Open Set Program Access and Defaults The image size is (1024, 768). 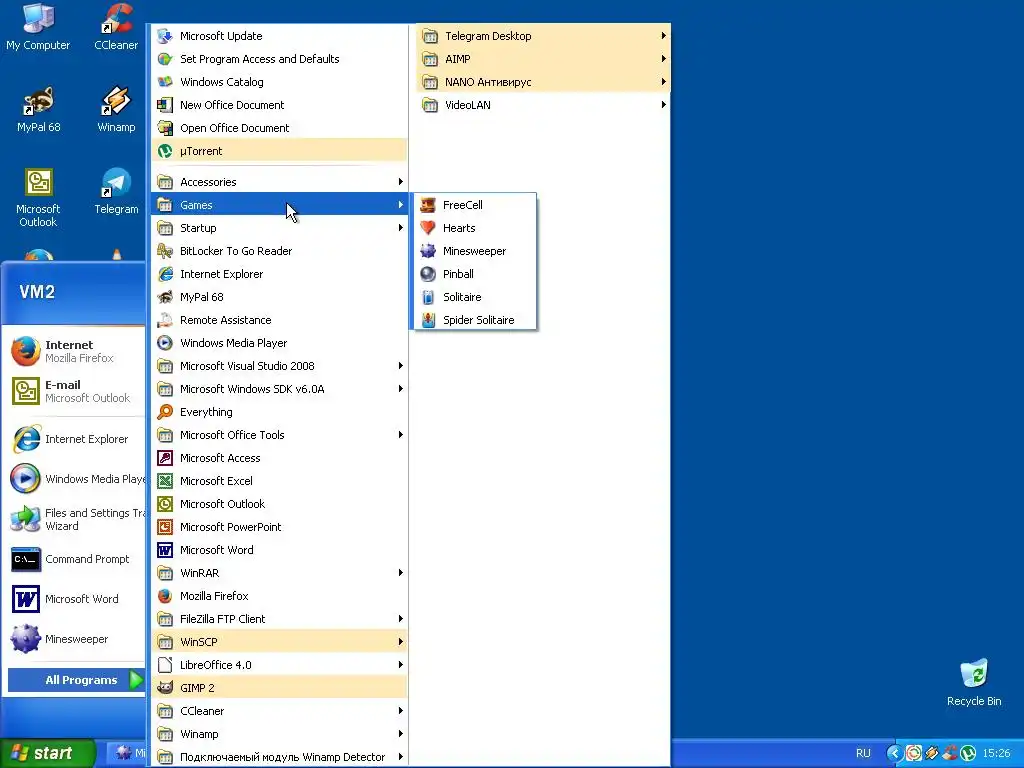click(x=280, y=59)
